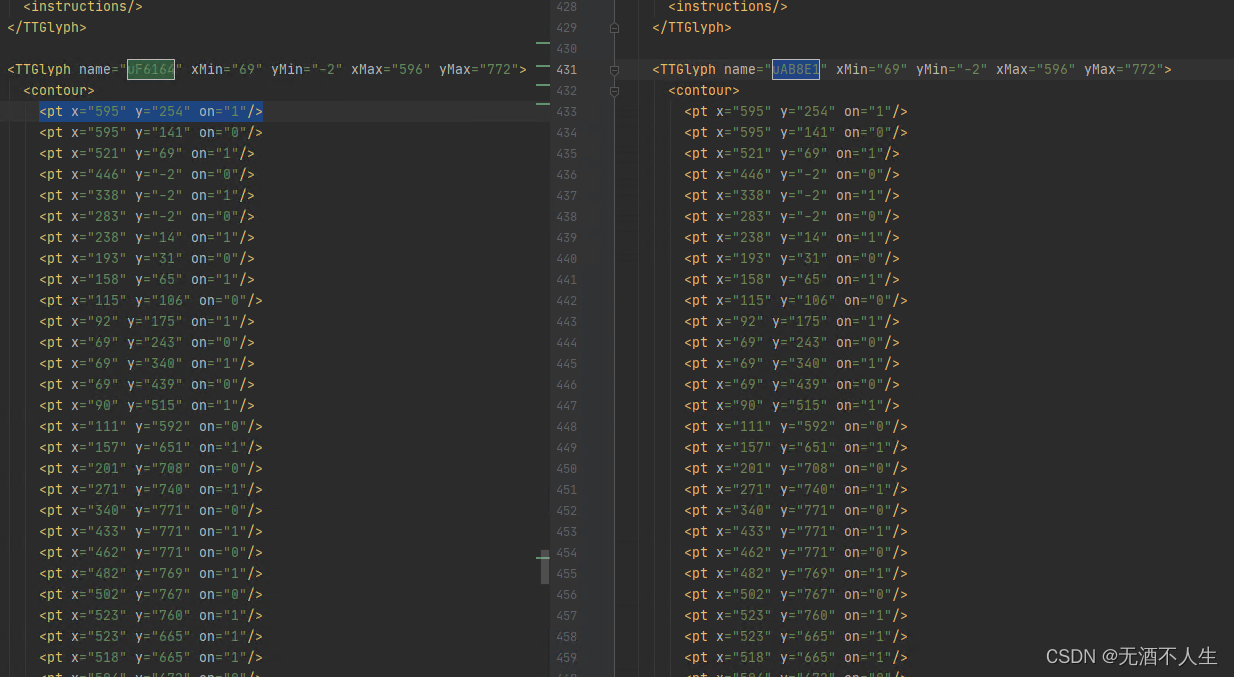
Task: Click pt x="433" y="771" in the right pane
Action: tap(796, 531)
